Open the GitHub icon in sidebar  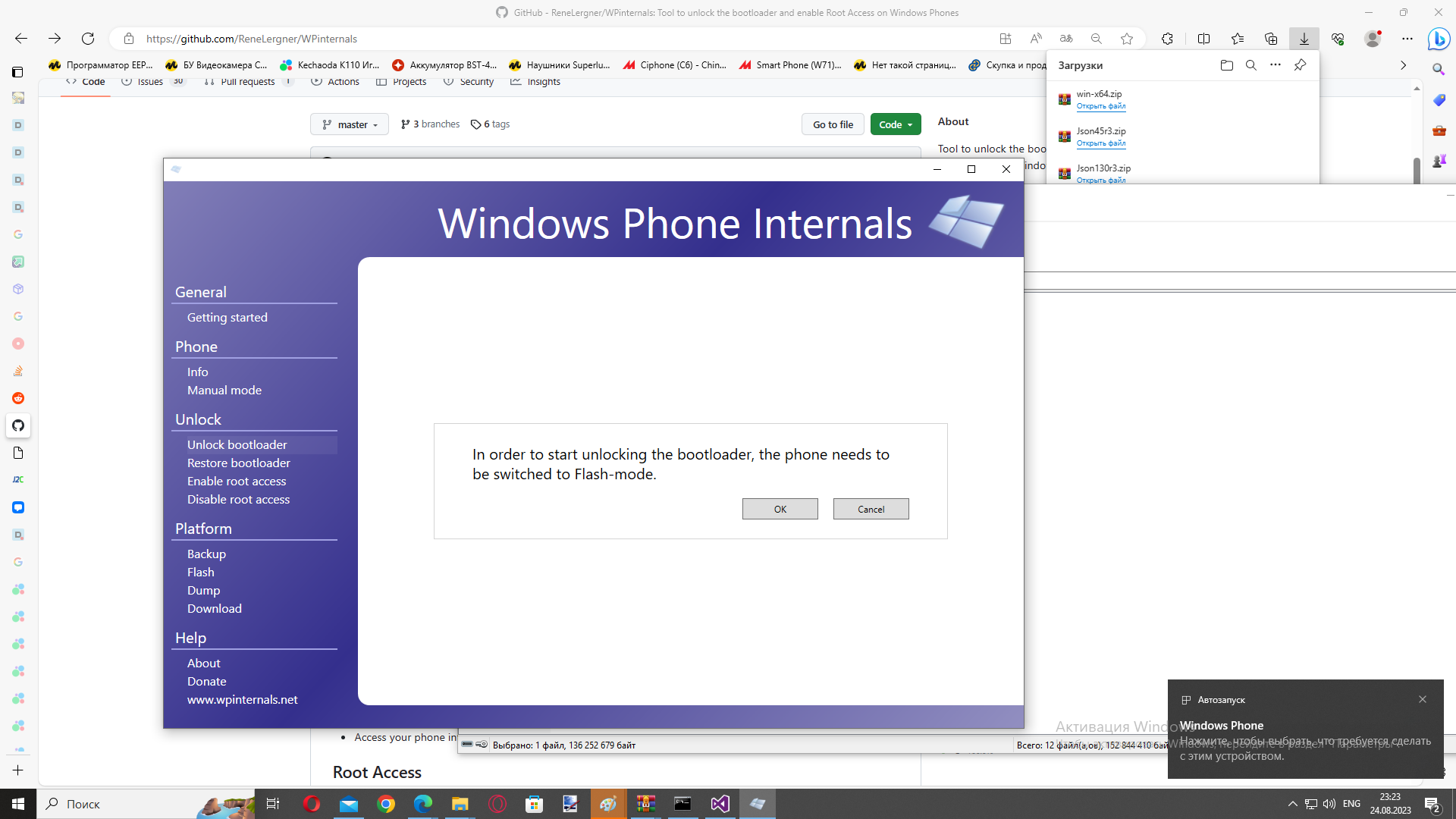point(18,425)
